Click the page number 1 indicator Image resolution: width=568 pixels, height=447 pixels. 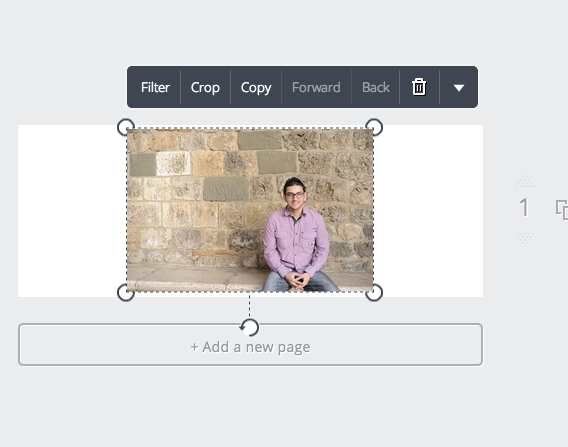tap(524, 208)
